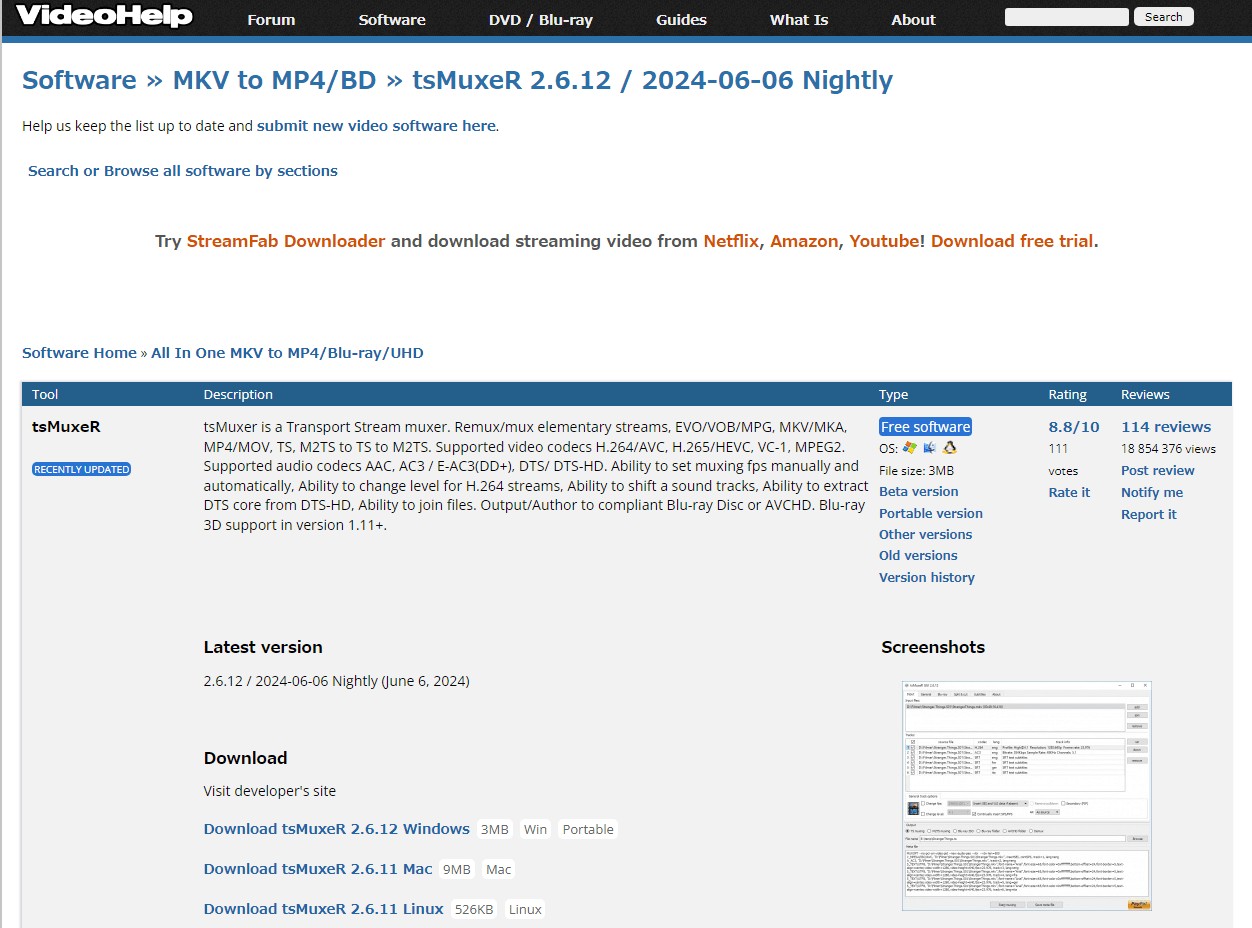
Task: Click the 8.8/10 rating
Action: tap(1074, 427)
